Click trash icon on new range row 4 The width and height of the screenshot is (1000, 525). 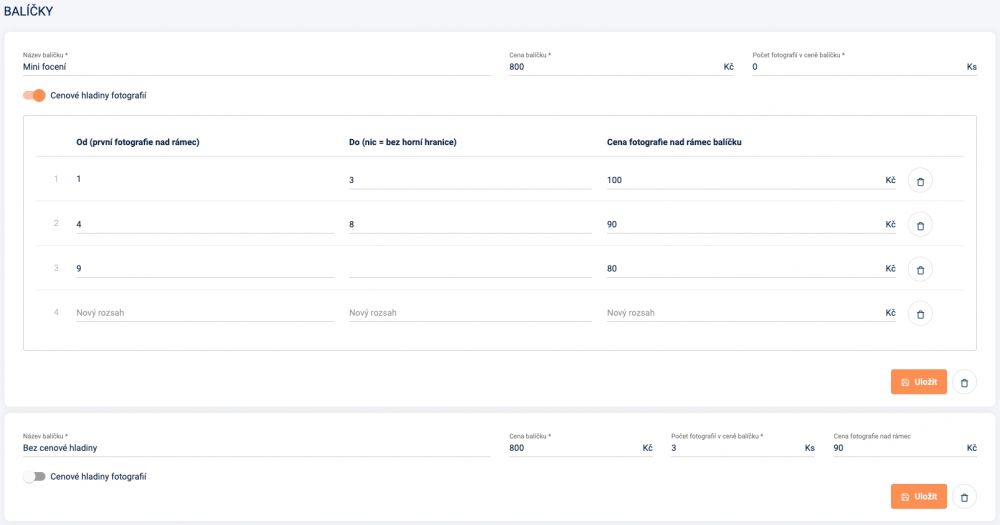tap(920, 313)
